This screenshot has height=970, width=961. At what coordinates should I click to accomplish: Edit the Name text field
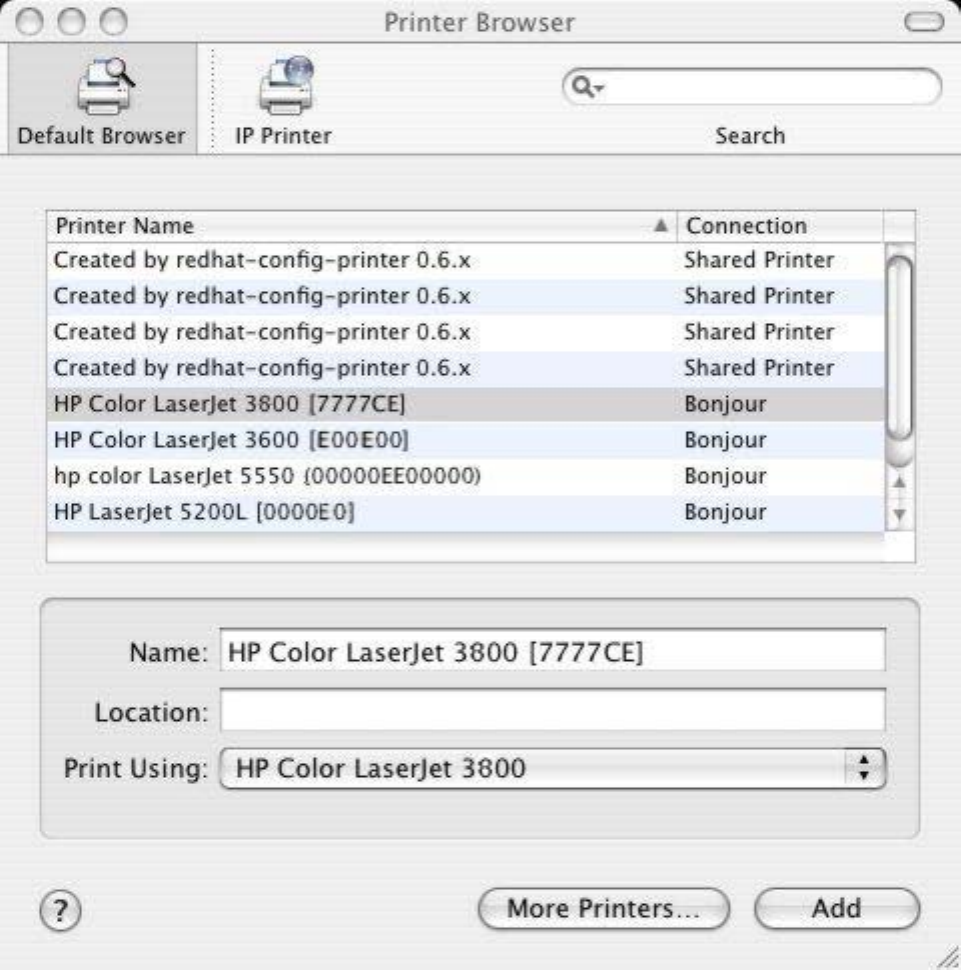tap(553, 651)
